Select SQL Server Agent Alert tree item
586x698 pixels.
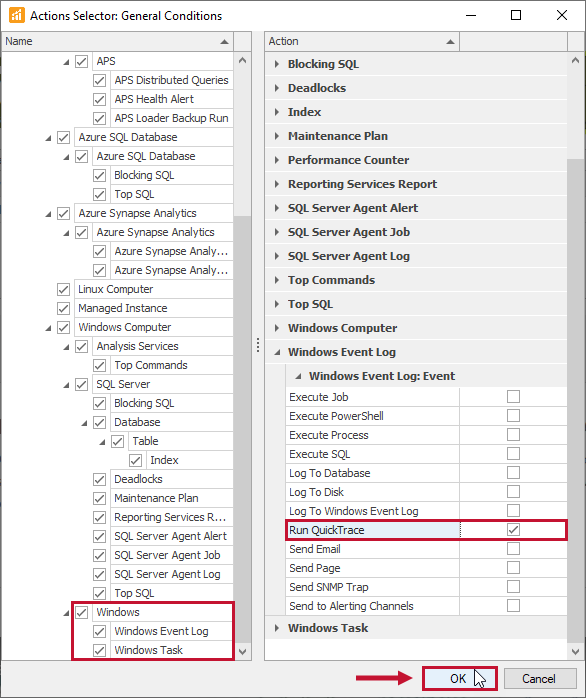click(x=171, y=536)
